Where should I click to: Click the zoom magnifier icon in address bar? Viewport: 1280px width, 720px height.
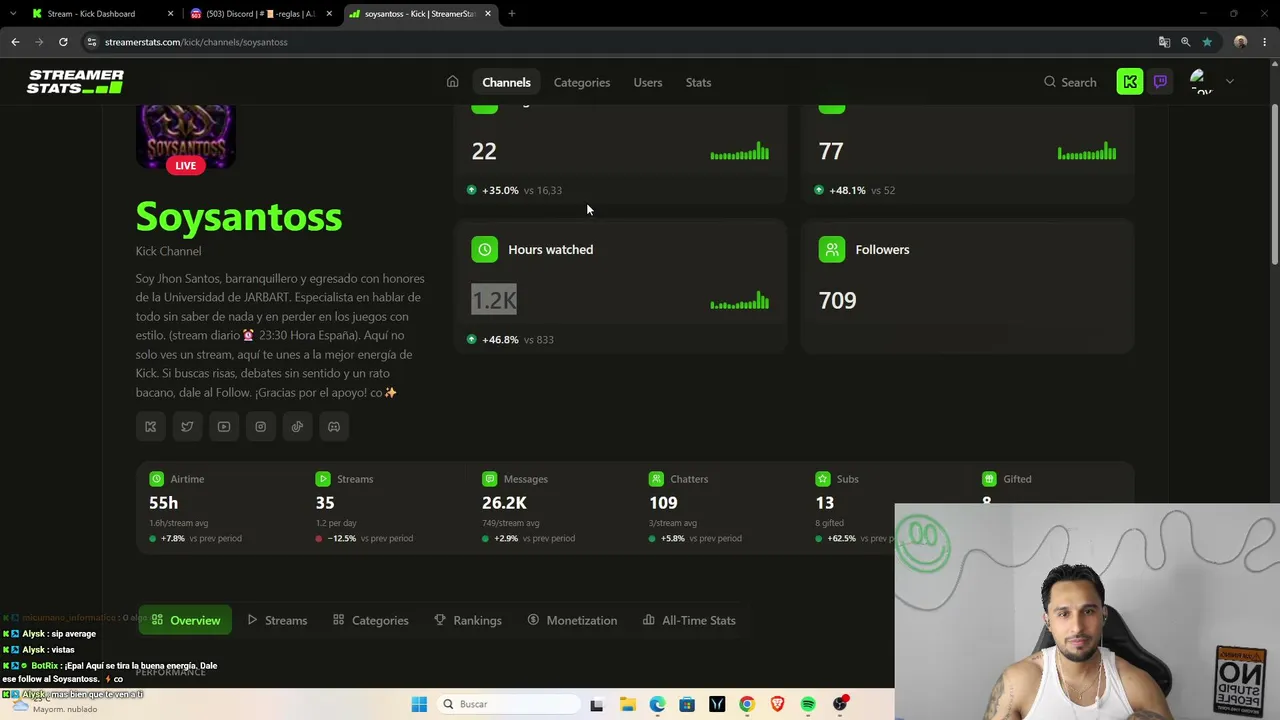point(1186,42)
